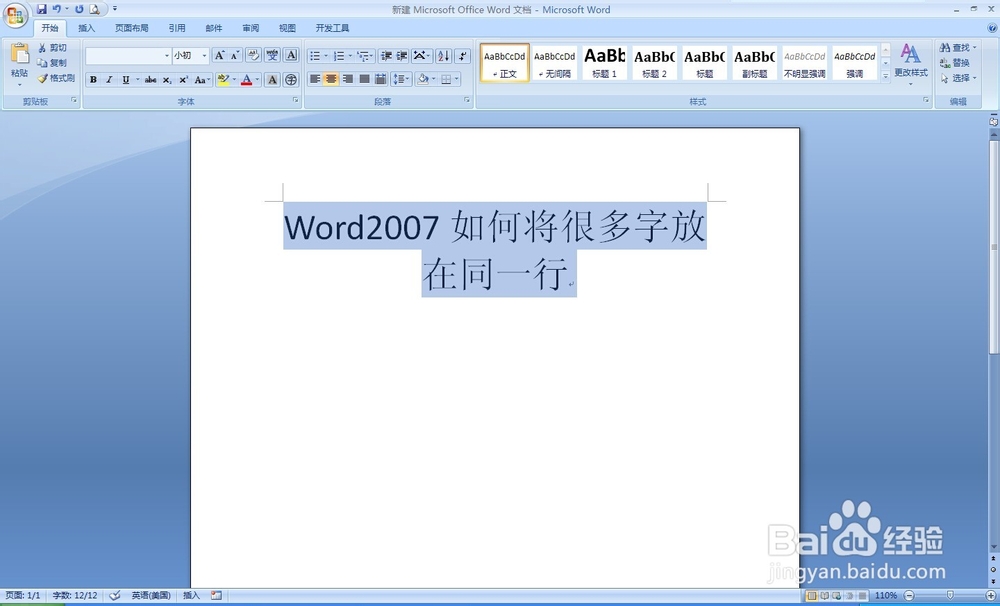Open the font name combo box

(128, 55)
